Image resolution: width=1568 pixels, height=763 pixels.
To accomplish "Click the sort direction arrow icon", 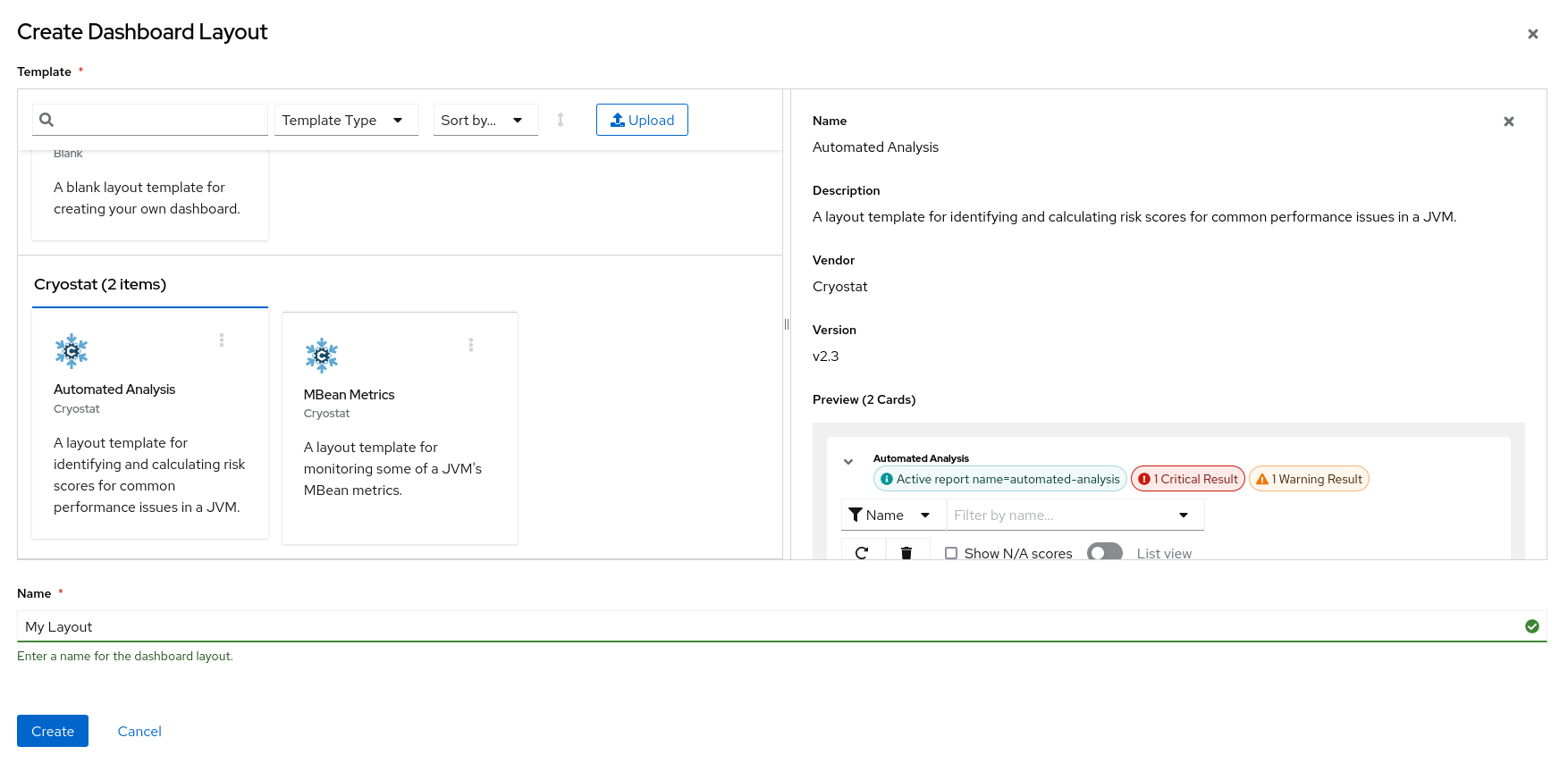I will pos(561,120).
